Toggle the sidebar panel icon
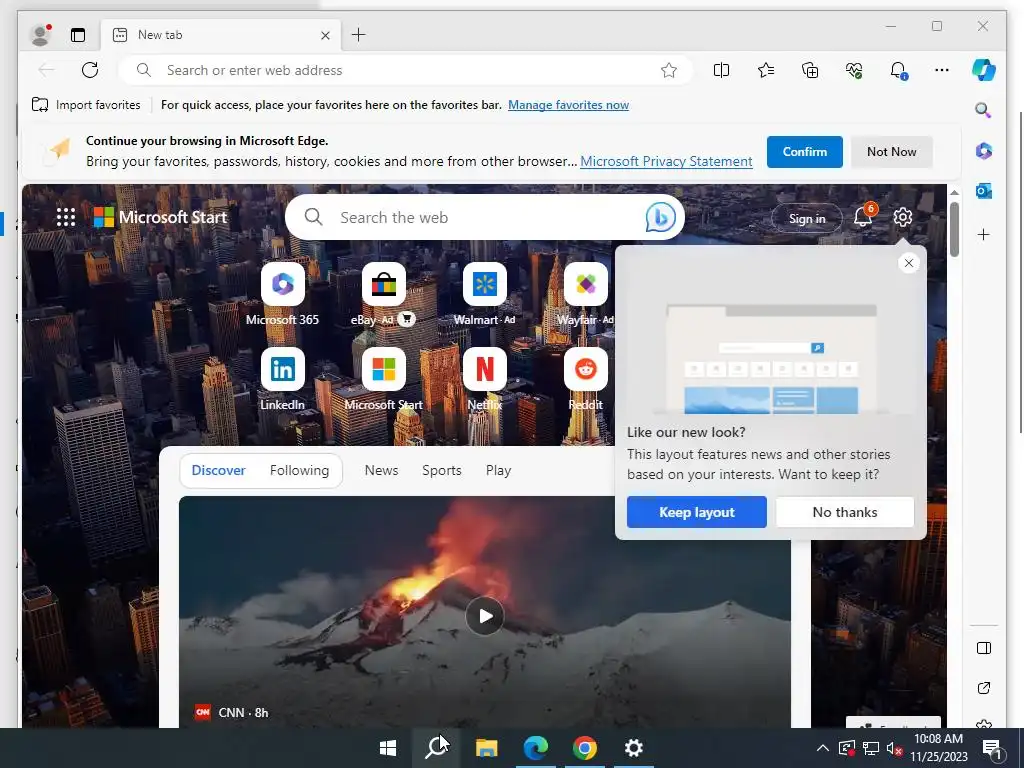The width and height of the screenshot is (1024, 768). click(x=984, y=648)
